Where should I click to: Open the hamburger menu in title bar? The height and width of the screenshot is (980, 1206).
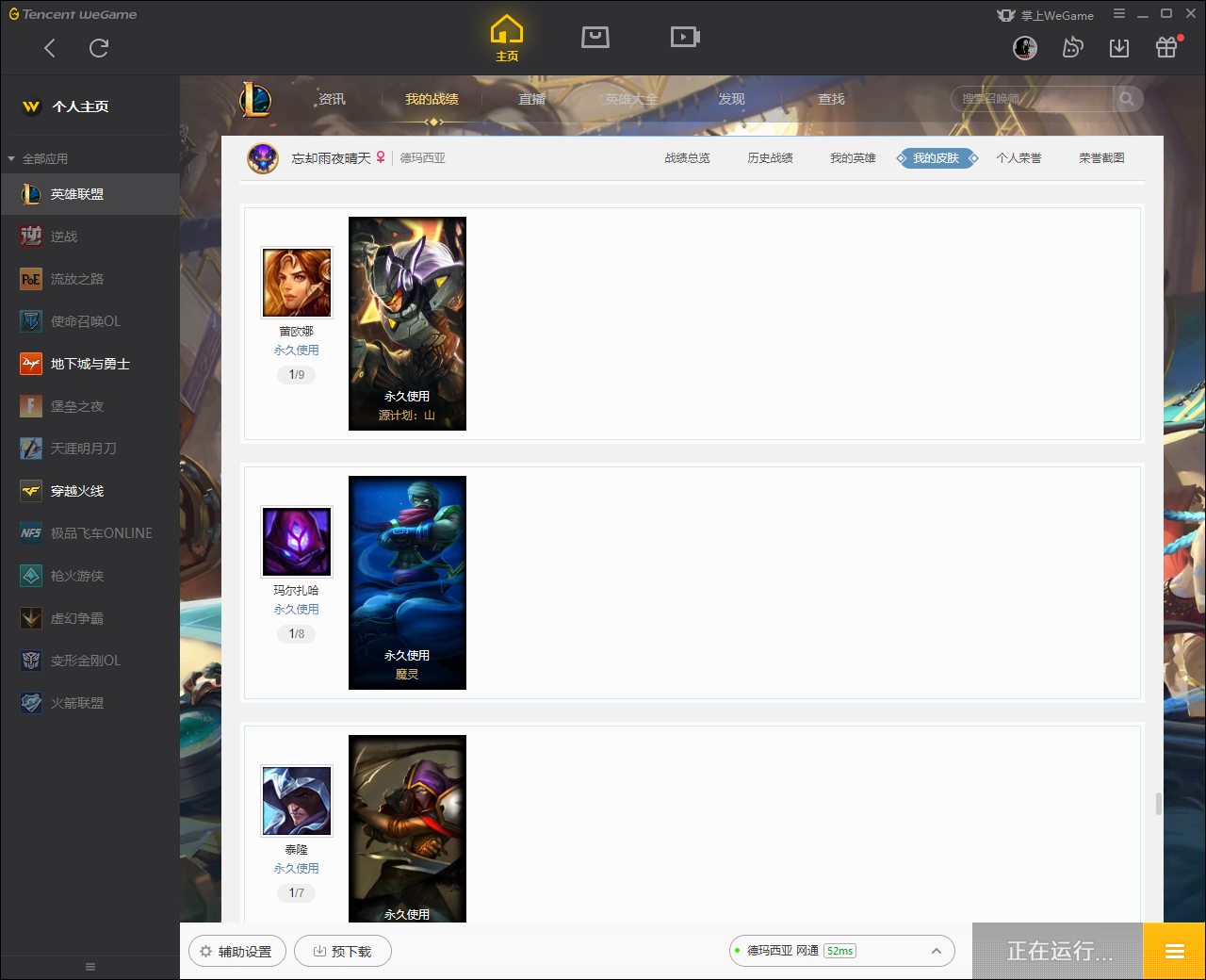pyautogui.click(x=1119, y=14)
